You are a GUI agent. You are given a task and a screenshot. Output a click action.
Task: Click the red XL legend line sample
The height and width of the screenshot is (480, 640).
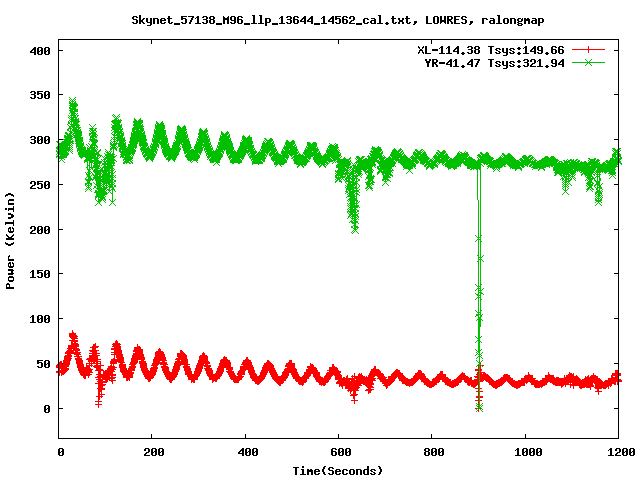[x=588, y=50]
